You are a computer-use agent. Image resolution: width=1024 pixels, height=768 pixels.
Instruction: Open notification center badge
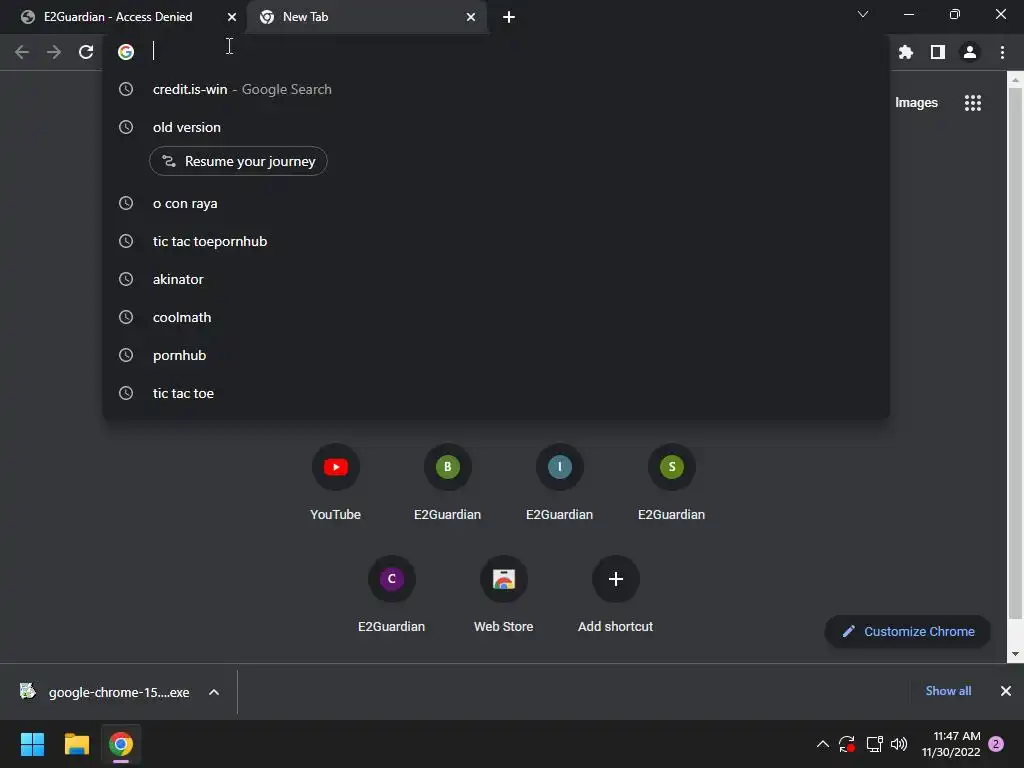[x=996, y=744]
